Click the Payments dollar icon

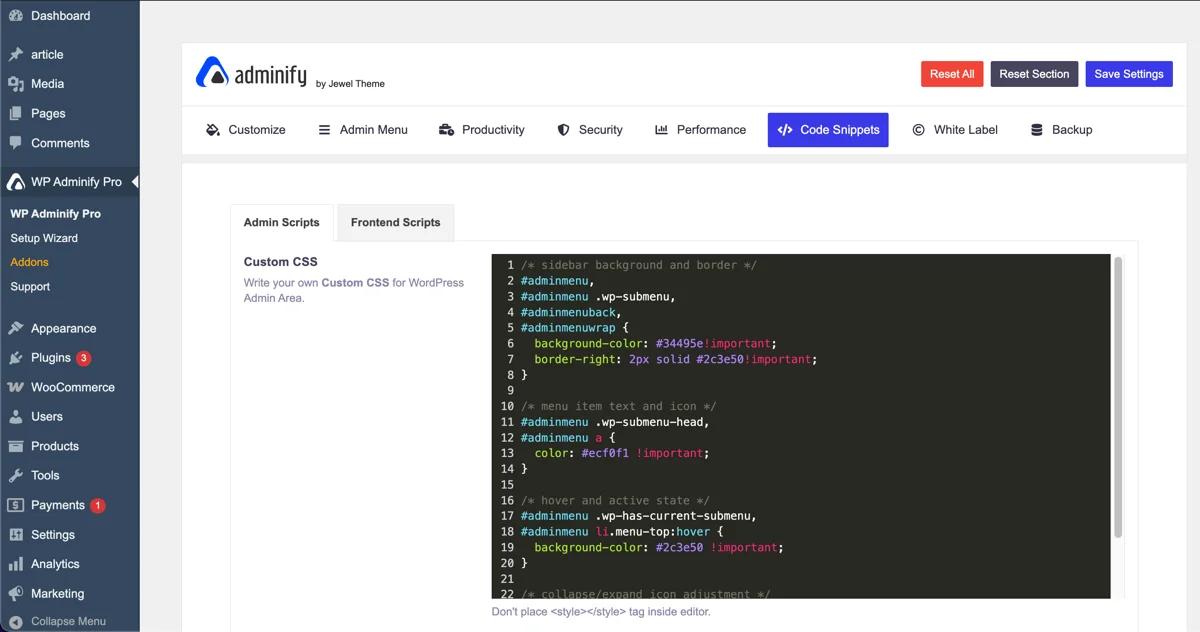(15, 505)
